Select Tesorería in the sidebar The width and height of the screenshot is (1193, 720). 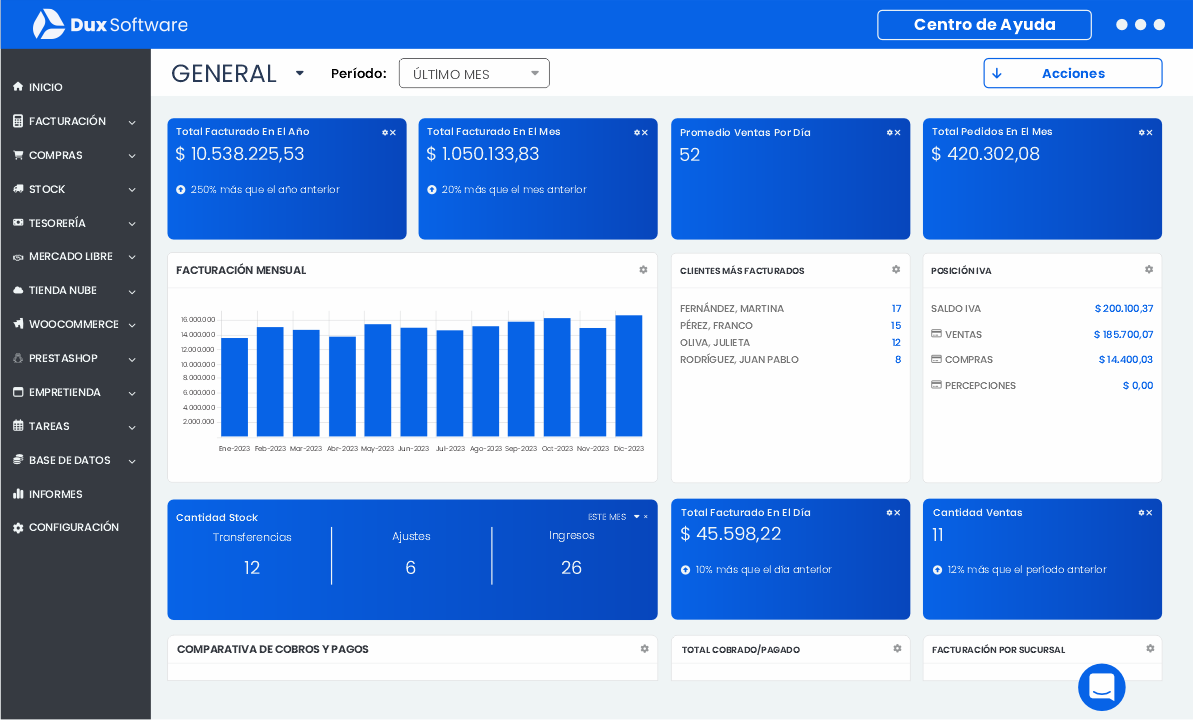point(57,223)
